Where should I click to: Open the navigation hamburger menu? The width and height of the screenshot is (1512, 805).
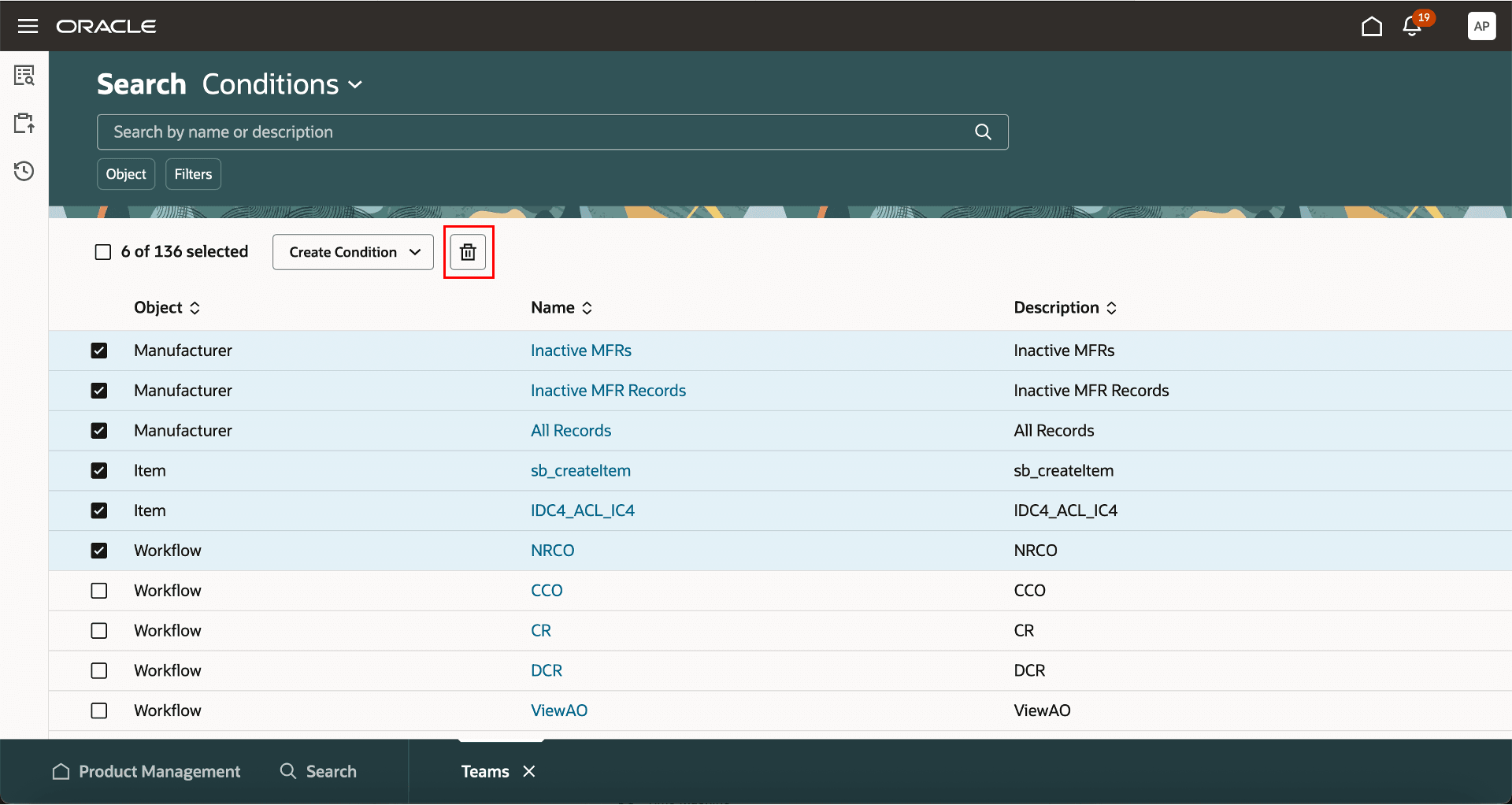coord(28,25)
